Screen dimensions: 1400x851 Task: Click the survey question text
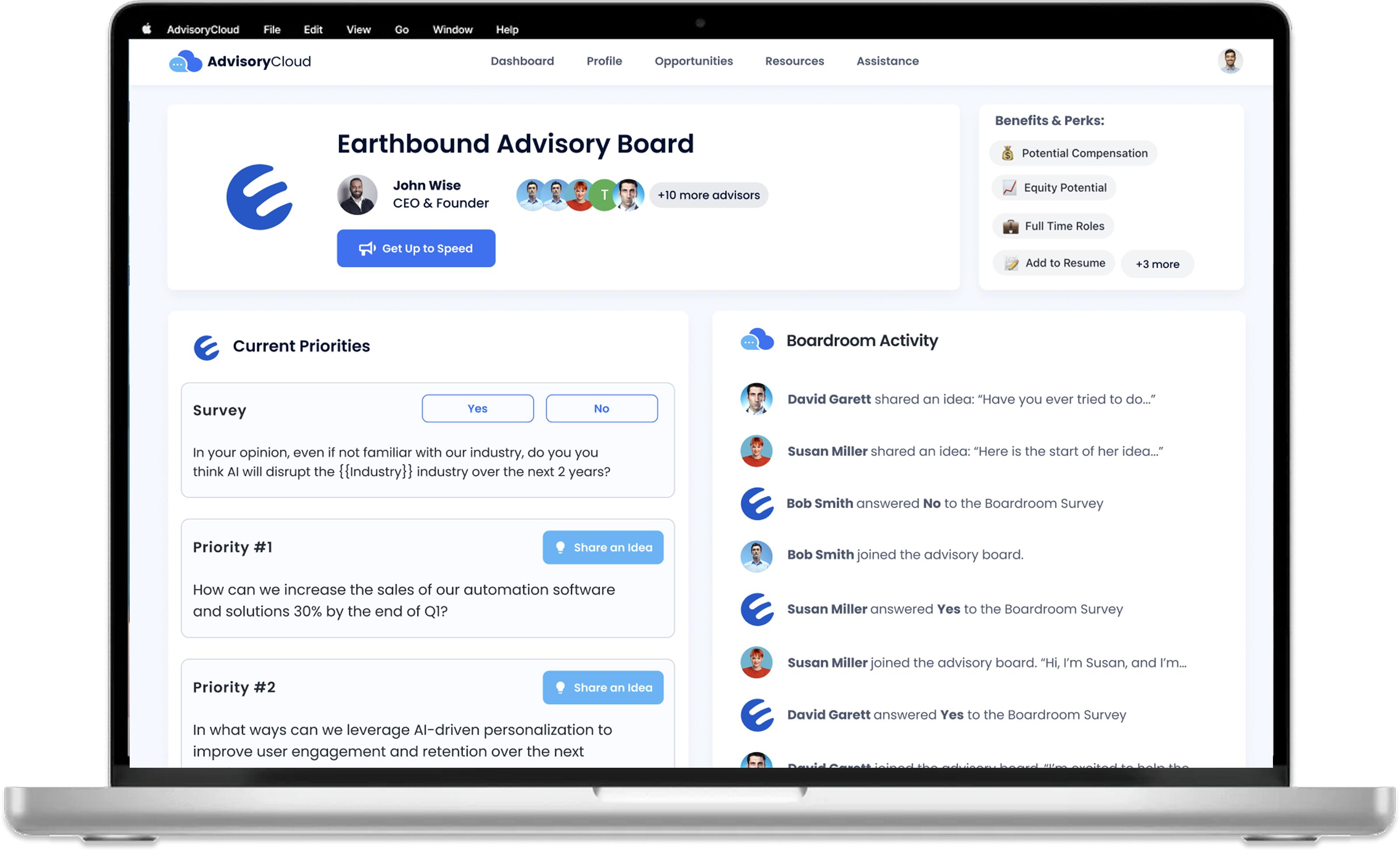(401, 461)
